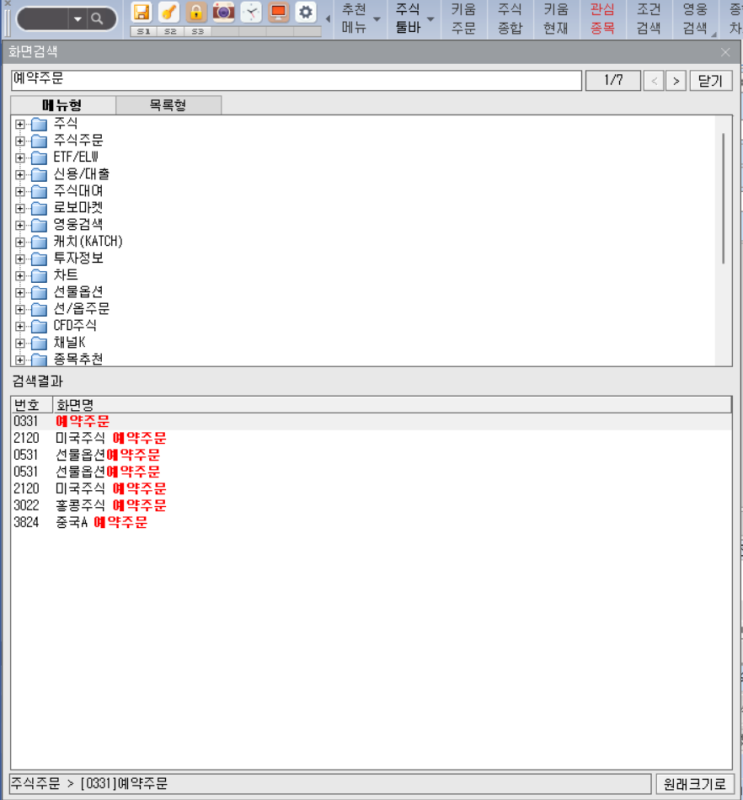Click the padlock screen-lock icon
The width and height of the screenshot is (743, 800).
tap(196, 12)
